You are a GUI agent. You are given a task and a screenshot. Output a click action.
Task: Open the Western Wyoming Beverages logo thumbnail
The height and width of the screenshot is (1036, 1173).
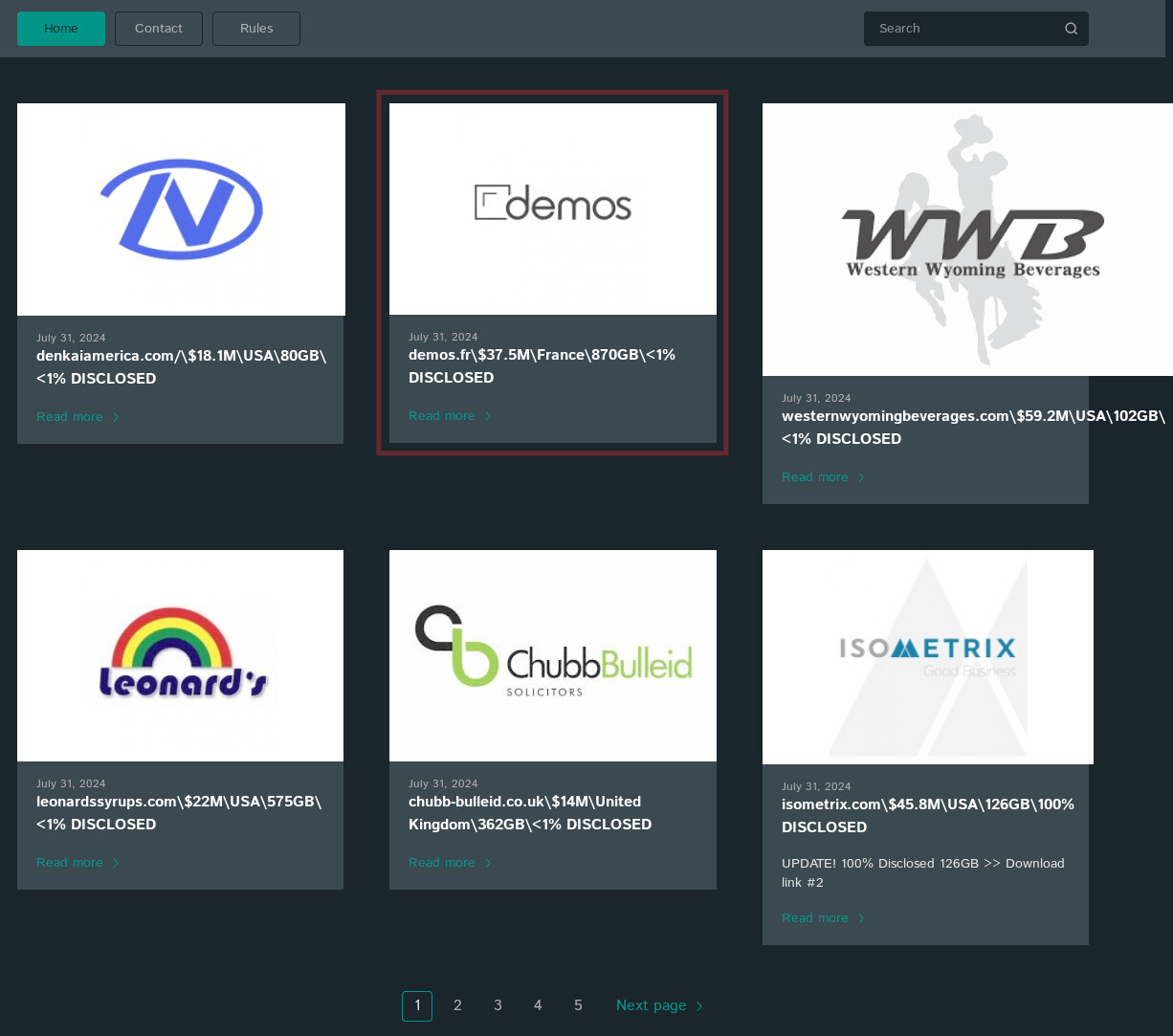pyautogui.click(x=967, y=239)
